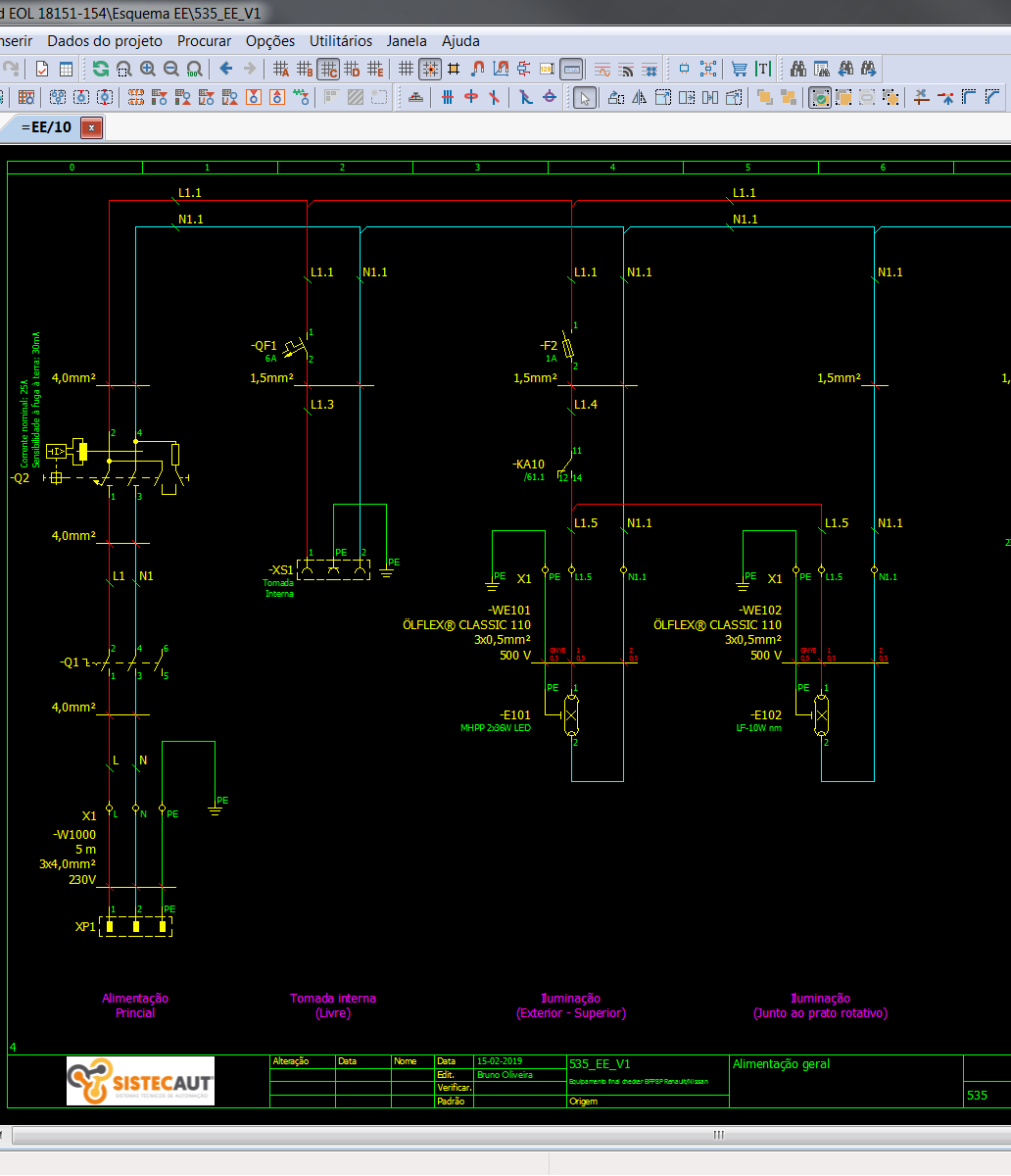This screenshot has height=1176, width=1011.
Task: Set zoom to 100% with magnifier icon
Action: tap(194, 69)
